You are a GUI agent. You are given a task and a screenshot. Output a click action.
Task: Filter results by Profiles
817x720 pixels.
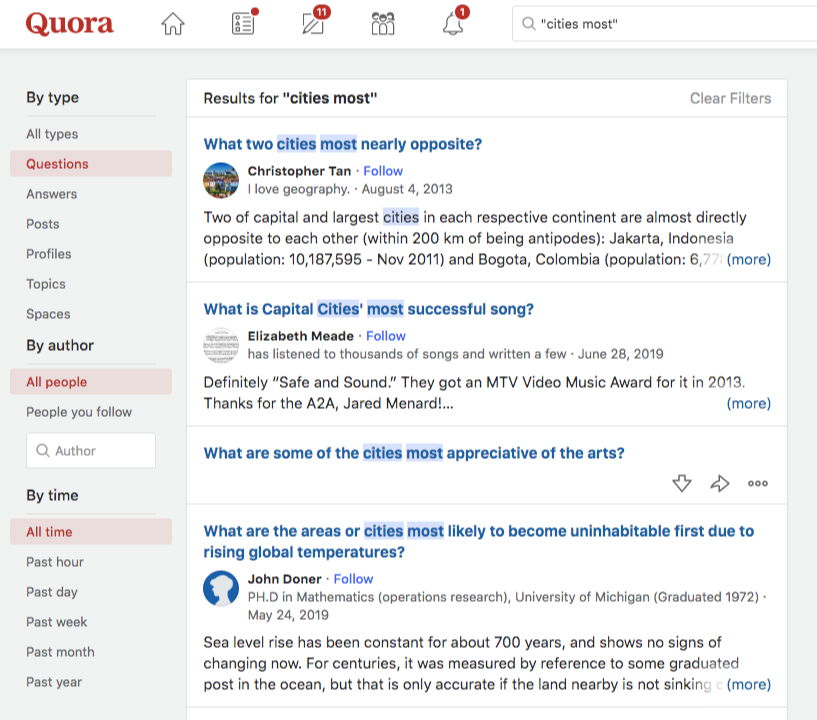pyautogui.click(x=49, y=254)
